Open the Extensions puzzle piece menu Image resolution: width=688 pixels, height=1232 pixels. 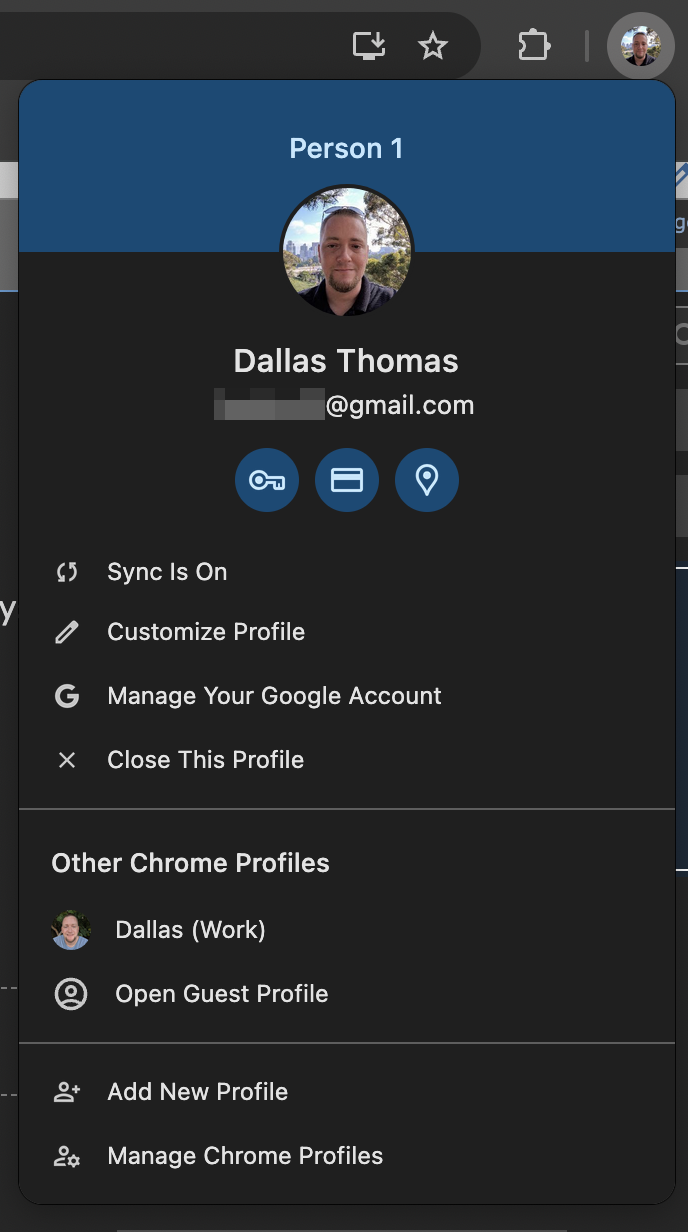pos(534,46)
